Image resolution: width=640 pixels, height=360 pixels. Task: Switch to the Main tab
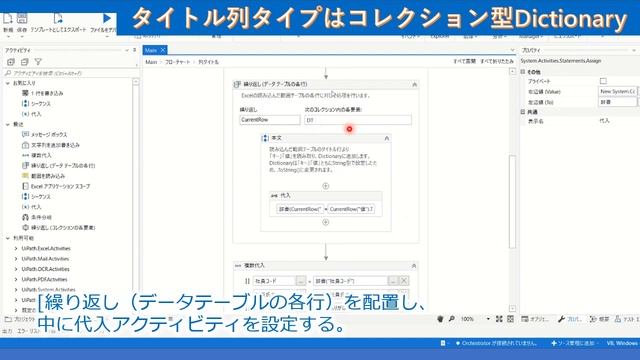pos(151,50)
